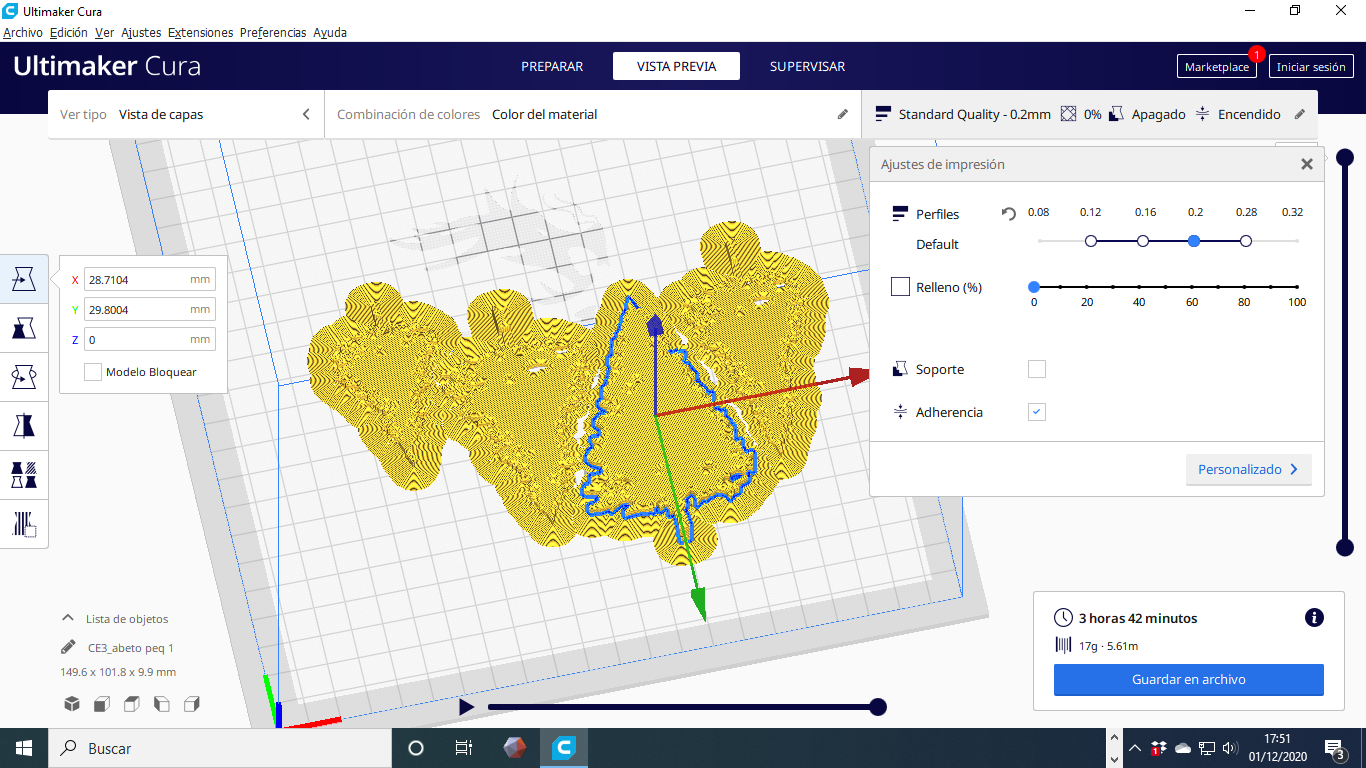Click Guardar en archivo
Image resolution: width=1366 pixels, height=768 pixels.
point(1189,679)
